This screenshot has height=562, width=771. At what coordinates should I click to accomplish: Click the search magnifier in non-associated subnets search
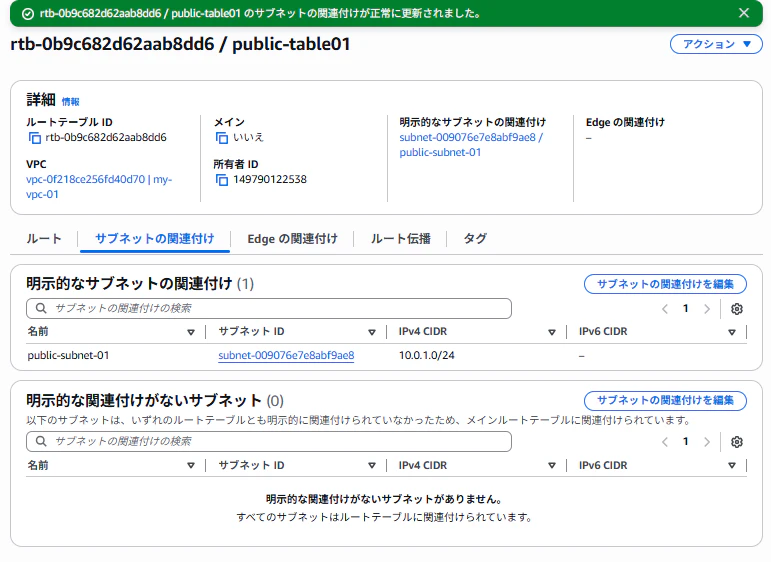pos(41,441)
